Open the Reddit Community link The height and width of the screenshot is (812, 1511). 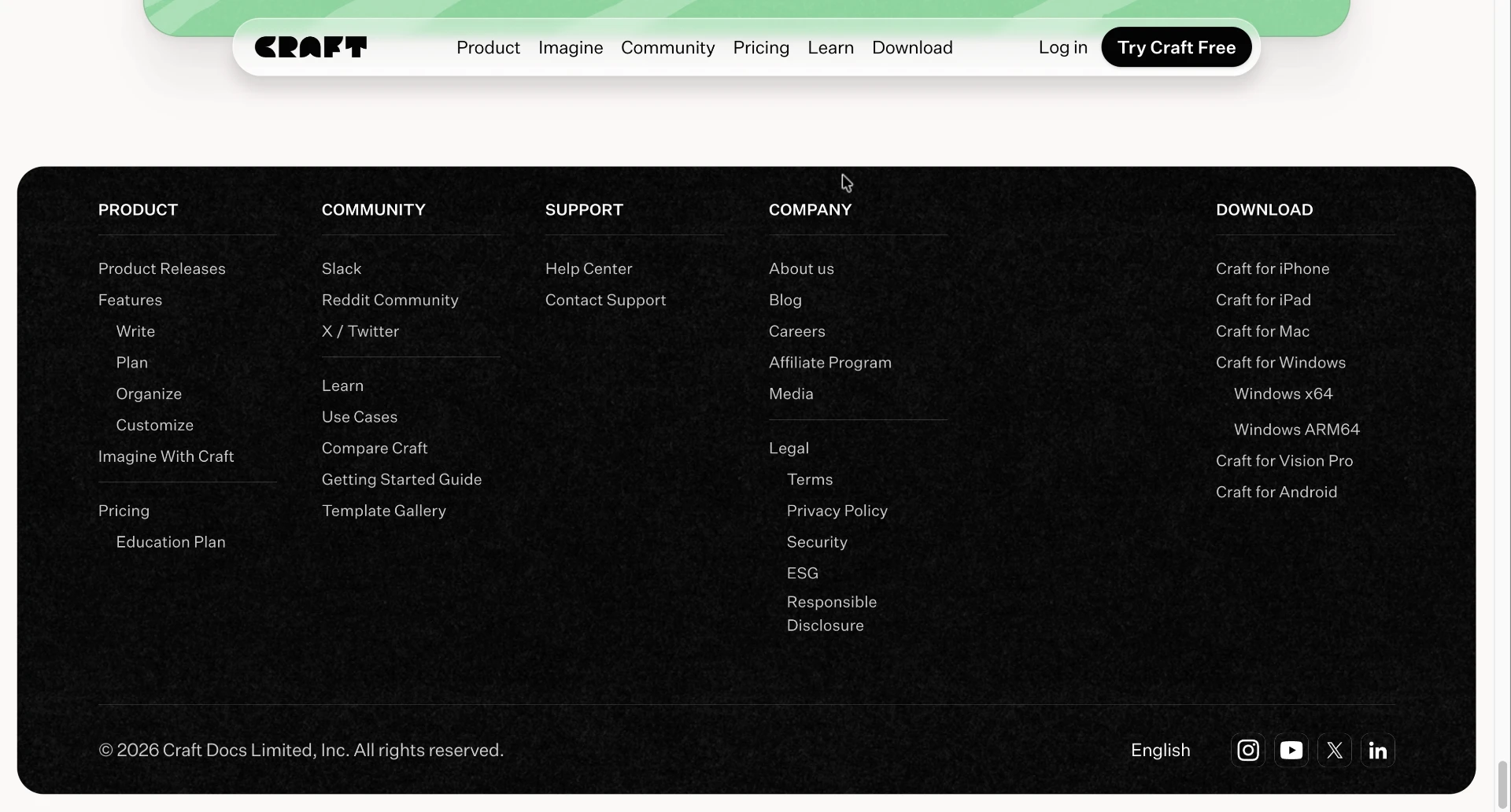[x=390, y=300]
